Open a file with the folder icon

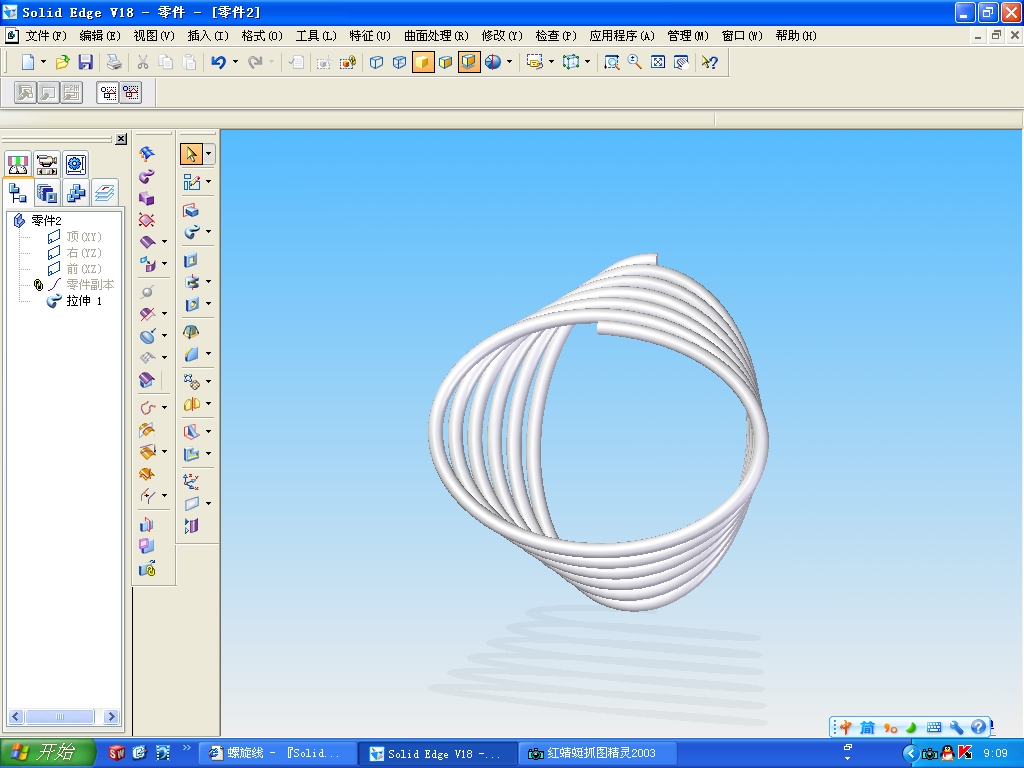click(x=62, y=62)
